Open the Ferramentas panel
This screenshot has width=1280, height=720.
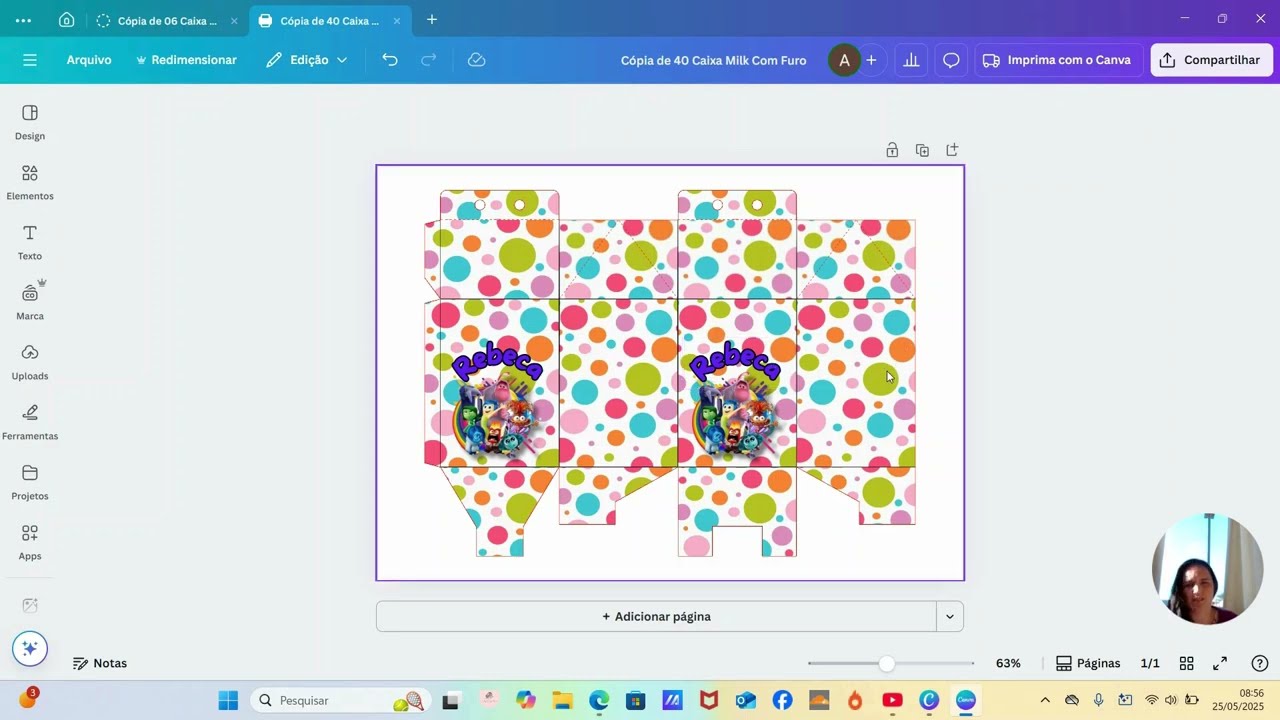30,422
